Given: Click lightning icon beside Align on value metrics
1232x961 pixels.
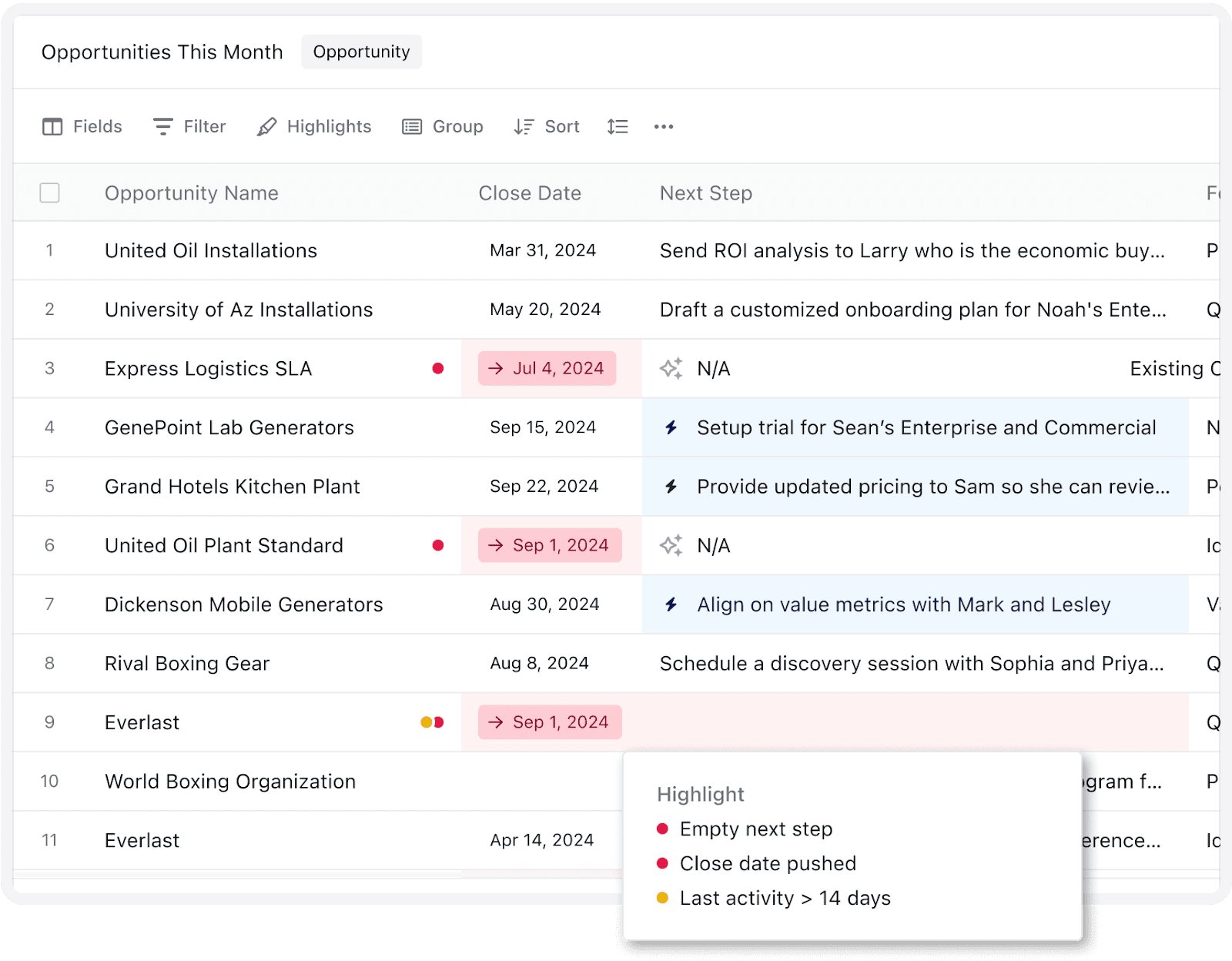Looking at the screenshot, I should pos(671,604).
